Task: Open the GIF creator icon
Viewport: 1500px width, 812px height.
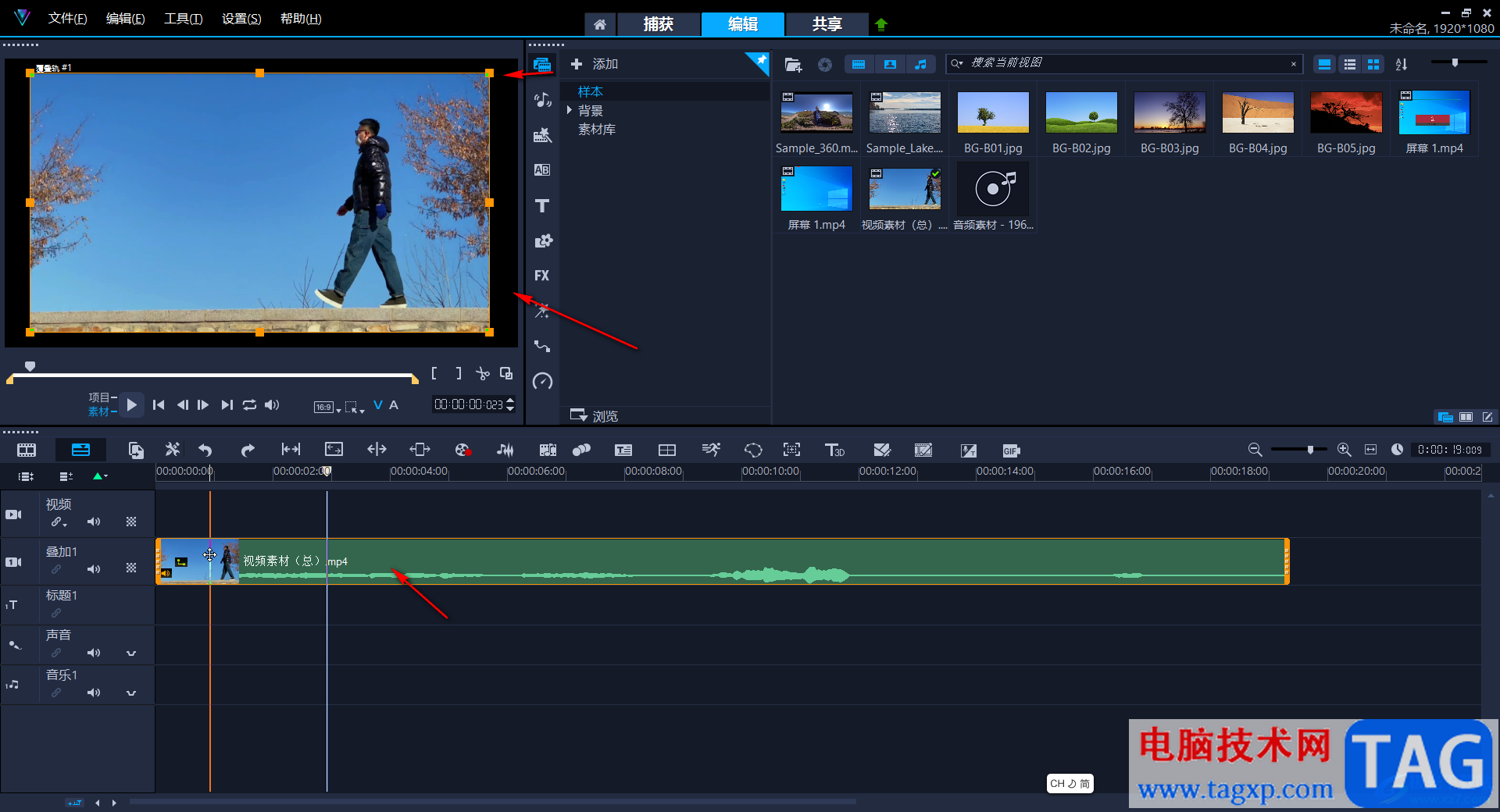Action: (1011, 451)
